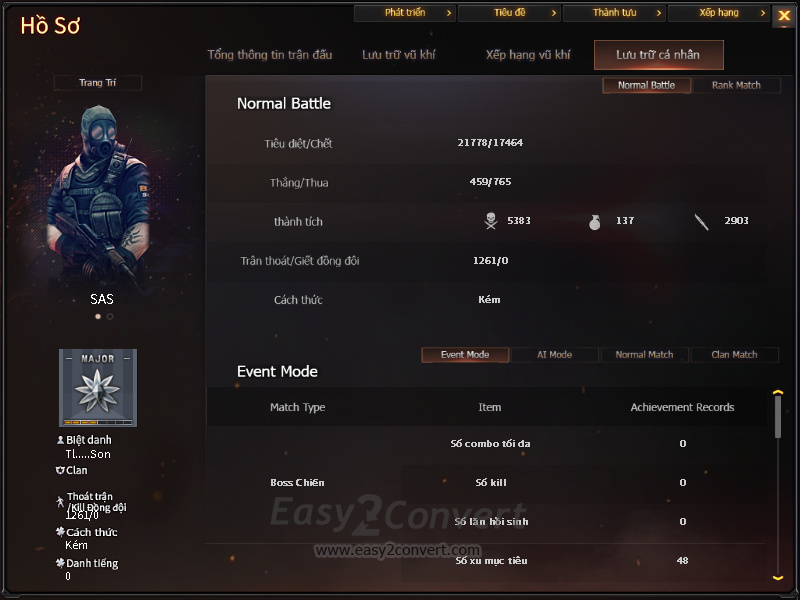This screenshot has height=600, width=800.
Task: Expand the Xếp hạng menu arrow
Action: [x=763, y=13]
